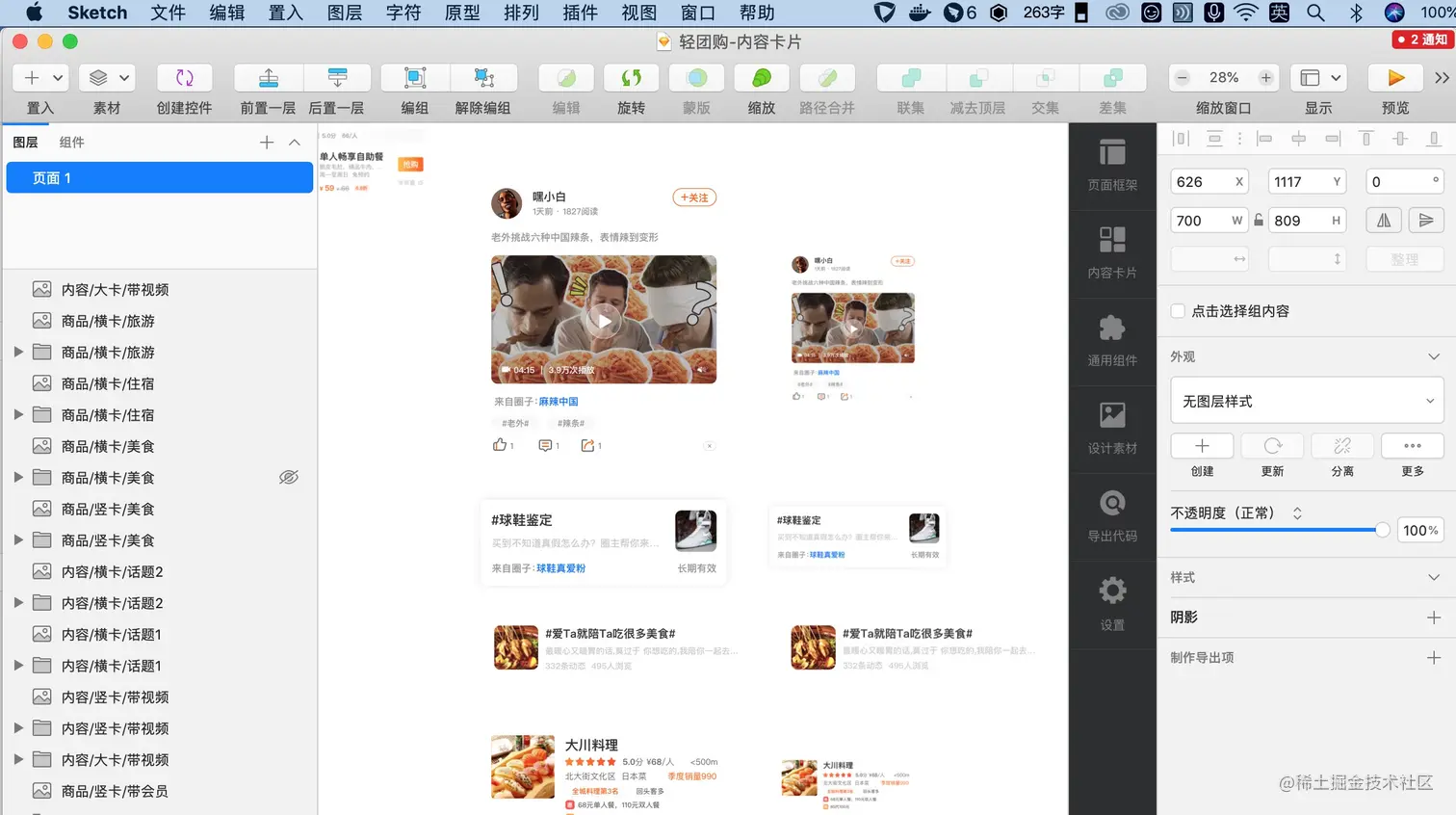
Task: Select 页面 1 in pages list
Action: (160, 178)
